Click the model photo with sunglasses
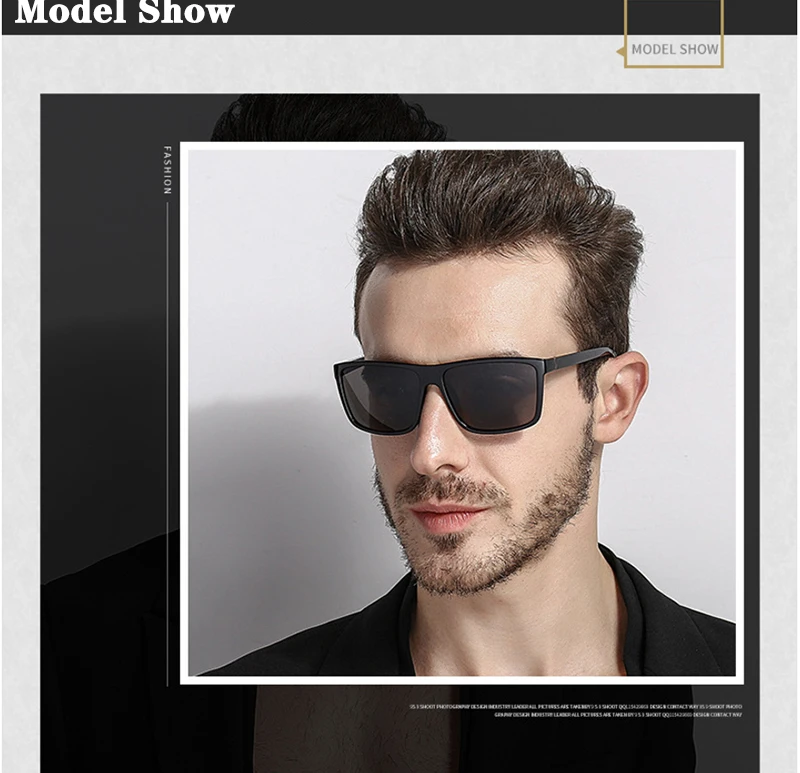Viewport: 800px width, 773px height. pos(462,413)
